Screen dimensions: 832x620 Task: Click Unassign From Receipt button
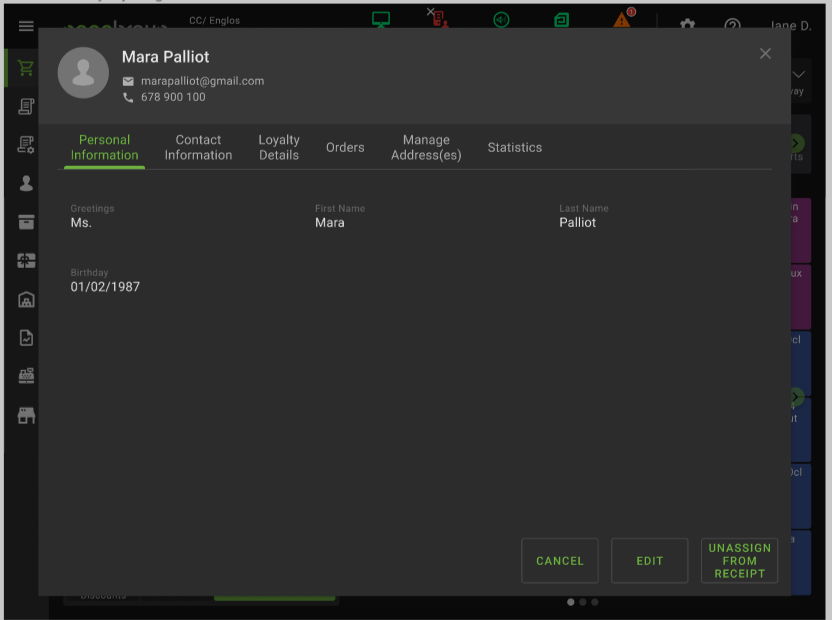739,561
